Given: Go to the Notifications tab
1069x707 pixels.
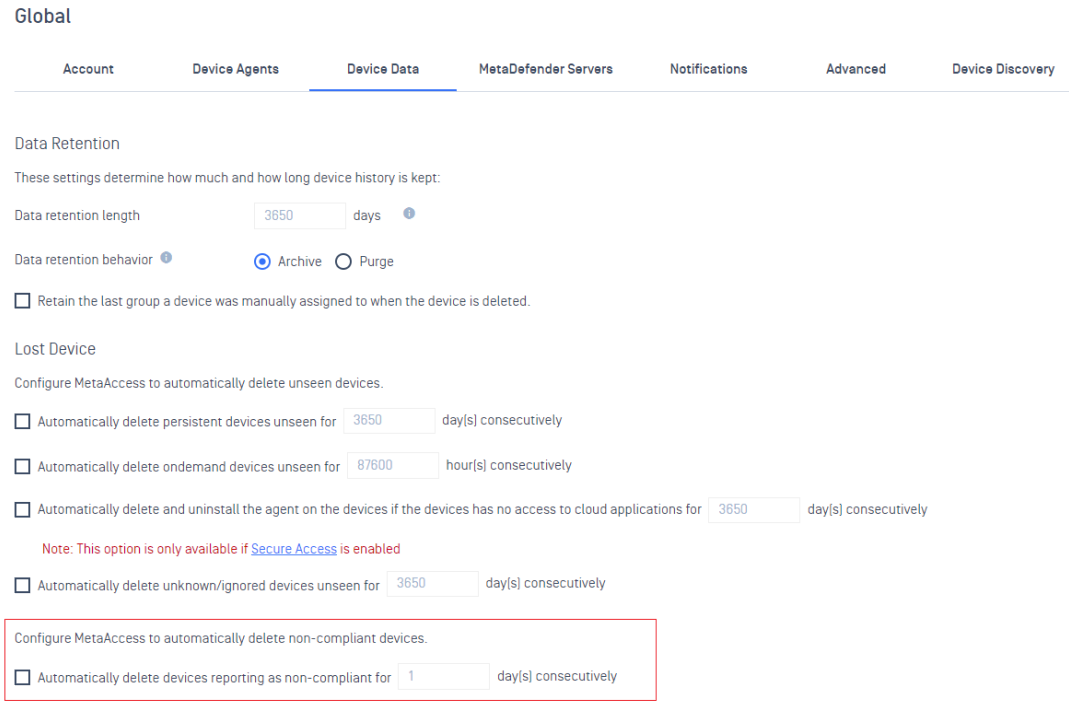Looking at the screenshot, I should (x=708, y=69).
